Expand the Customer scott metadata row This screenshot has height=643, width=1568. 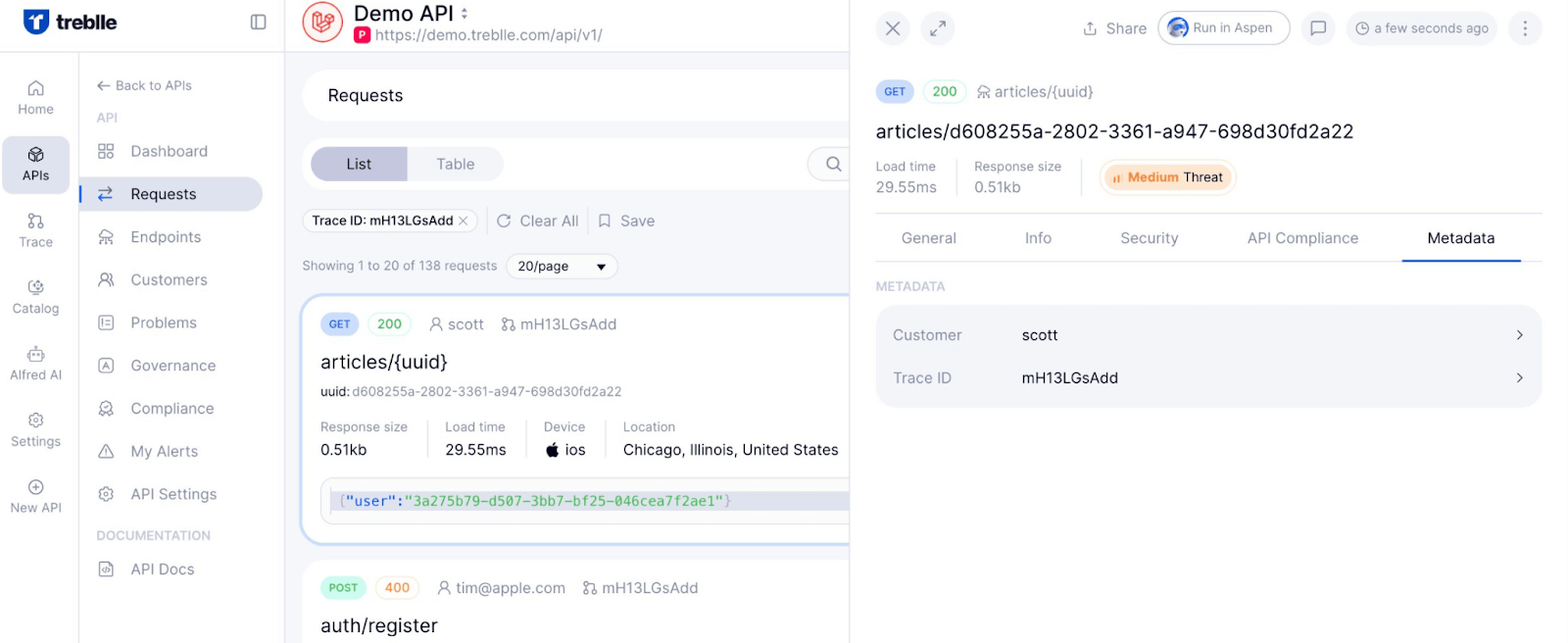pyautogui.click(x=1208, y=335)
